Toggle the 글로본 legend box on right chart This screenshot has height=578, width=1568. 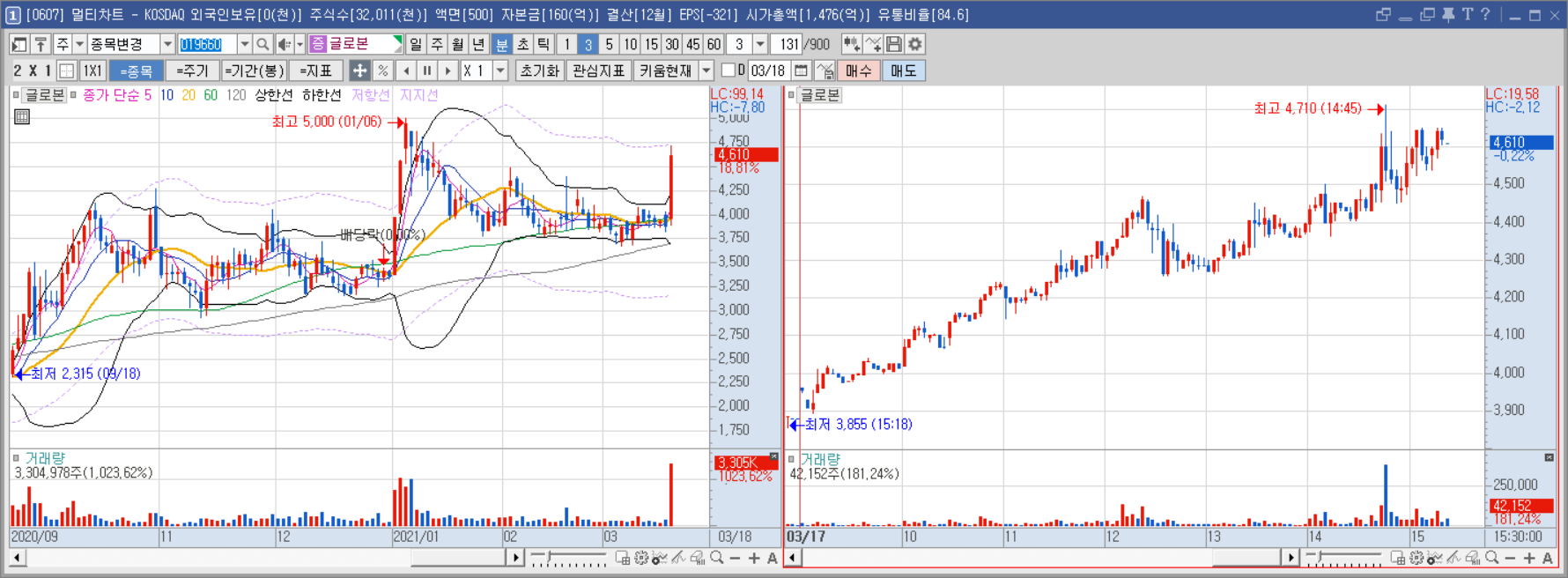(x=820, y=95)
